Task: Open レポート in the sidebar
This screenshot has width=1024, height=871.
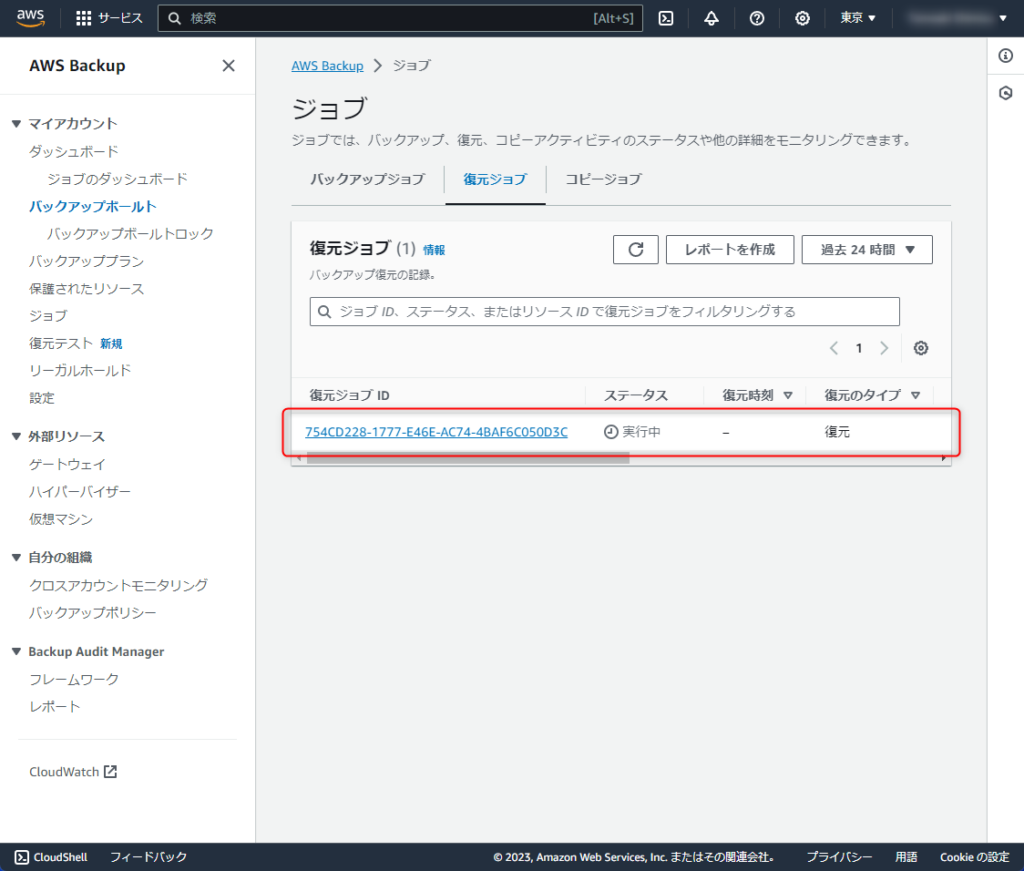Action: tap(55, 706)
